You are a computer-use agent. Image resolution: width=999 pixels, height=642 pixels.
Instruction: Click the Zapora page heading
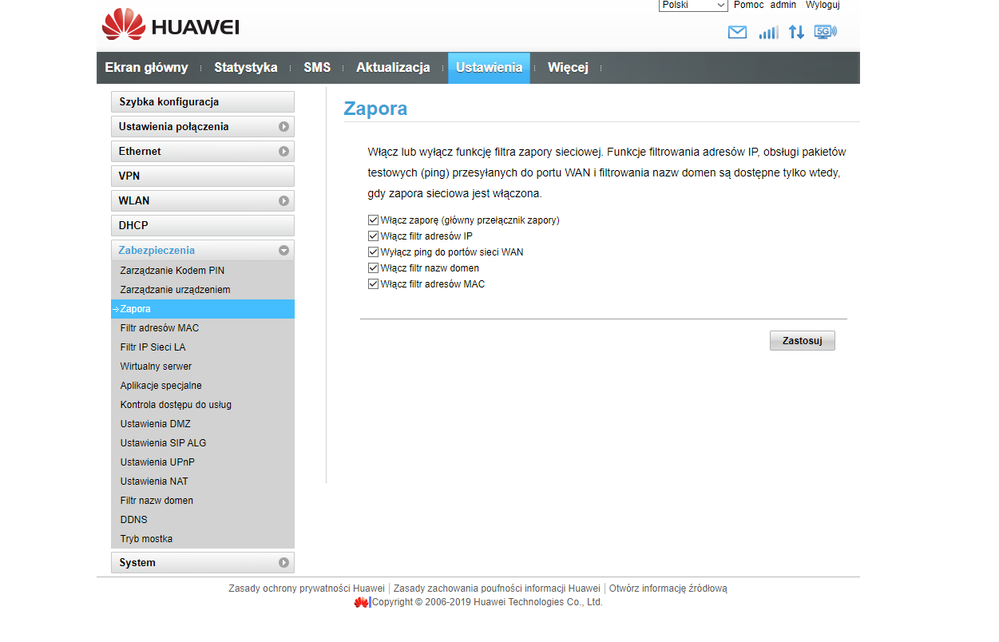point(375,109)
